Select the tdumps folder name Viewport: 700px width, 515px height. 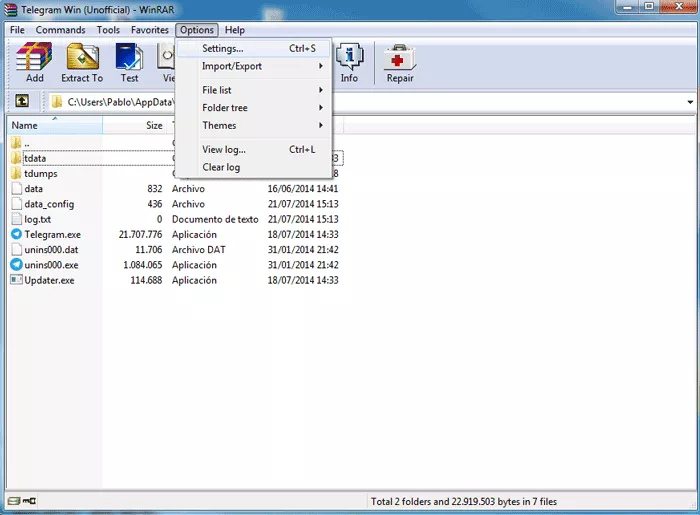click(41, 174)
